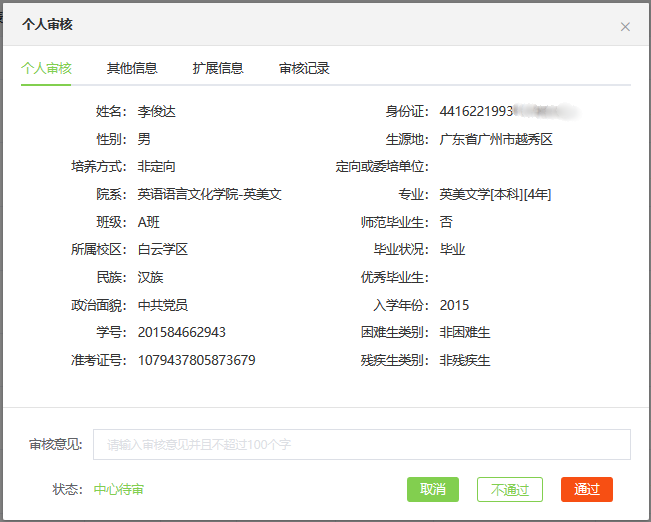This screenshot has height=522, width=651.
Task: Click exam number 1079437805873679
Action: 196,360
